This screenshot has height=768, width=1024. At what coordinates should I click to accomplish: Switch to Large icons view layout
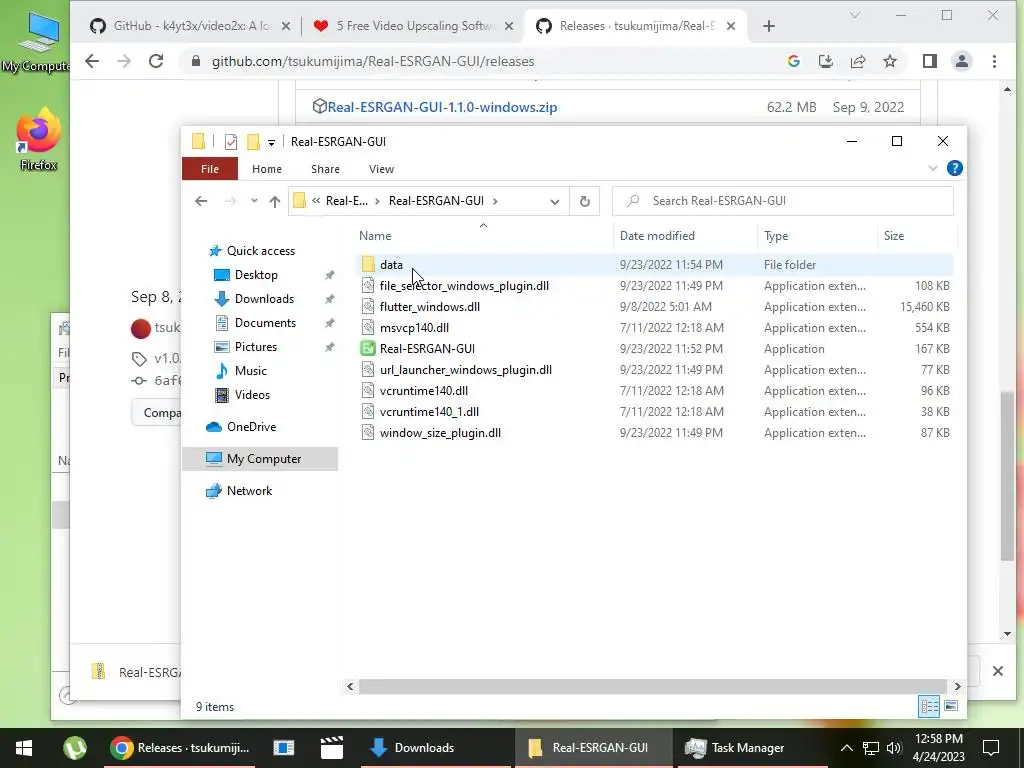click(x=951, y=706)
